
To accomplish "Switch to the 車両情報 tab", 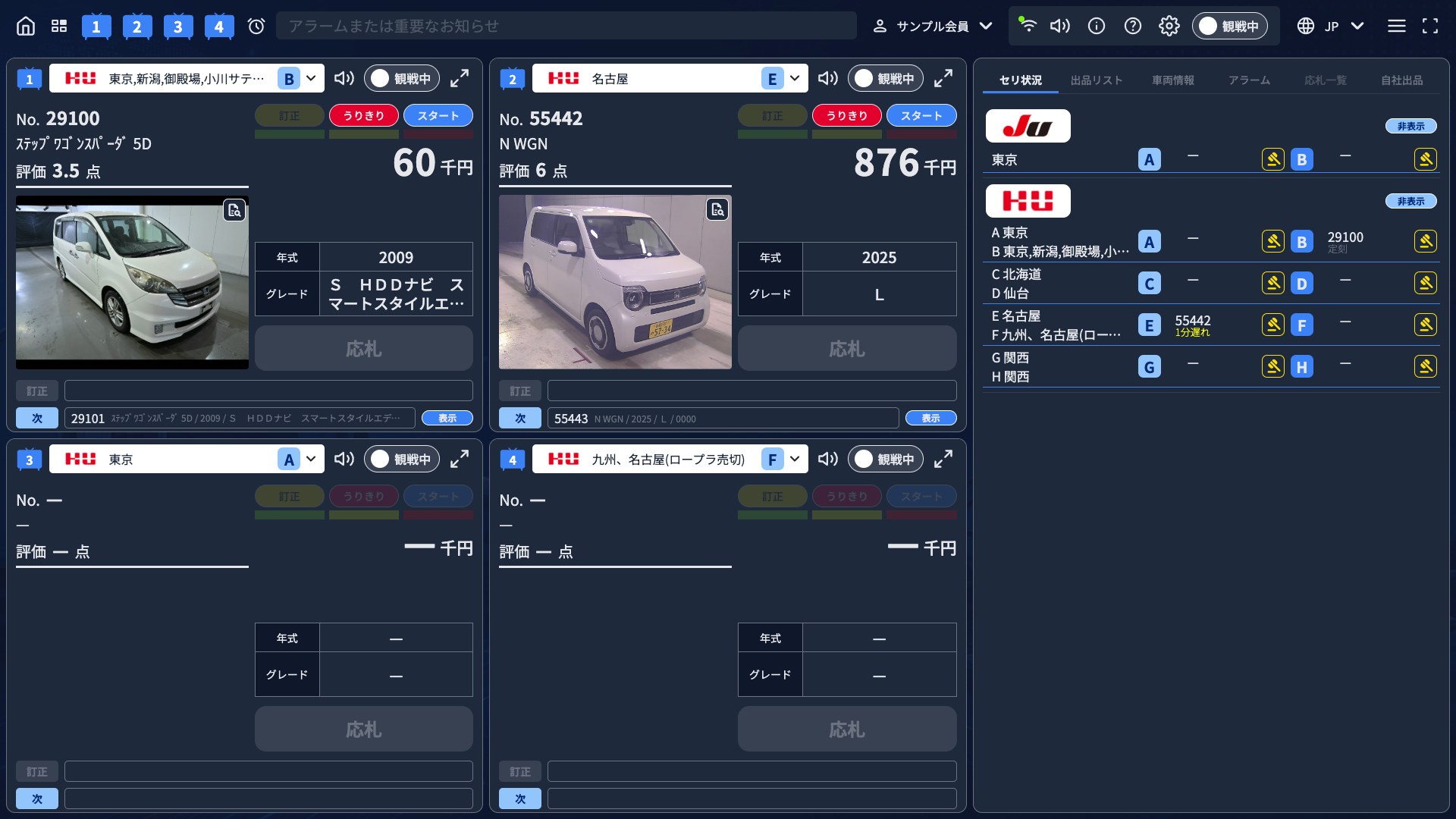I will [1173, 80].
